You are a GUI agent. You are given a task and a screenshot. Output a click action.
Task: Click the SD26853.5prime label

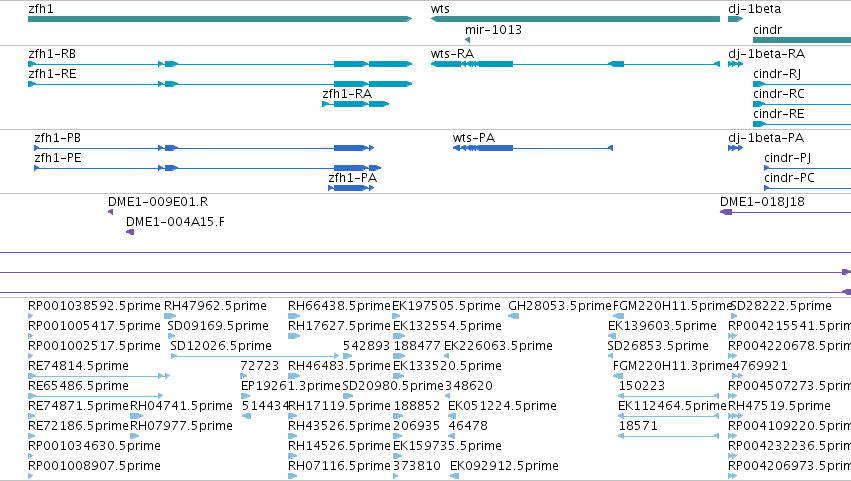(658, 346)
